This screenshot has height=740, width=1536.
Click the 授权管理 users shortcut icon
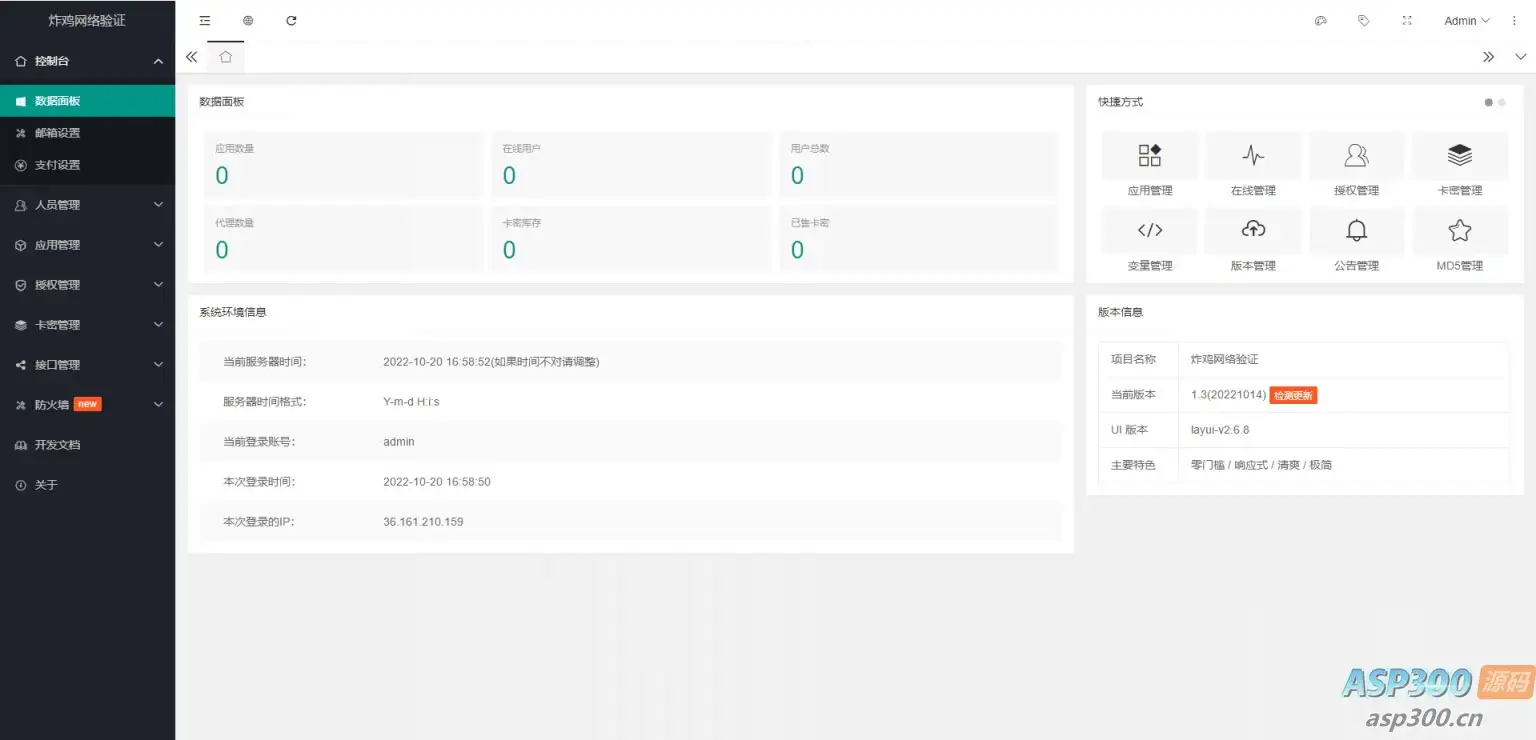pos(1357,155)
